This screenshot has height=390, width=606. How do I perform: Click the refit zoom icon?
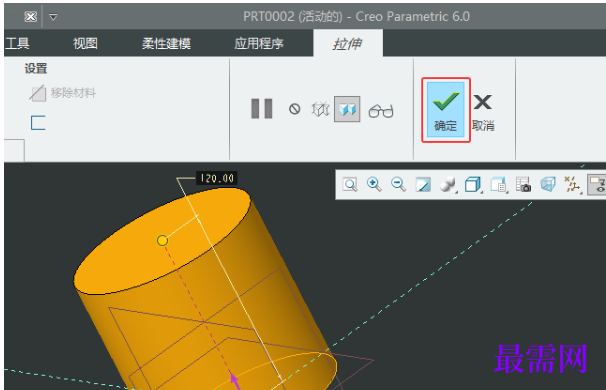click(x=350, y=184)
